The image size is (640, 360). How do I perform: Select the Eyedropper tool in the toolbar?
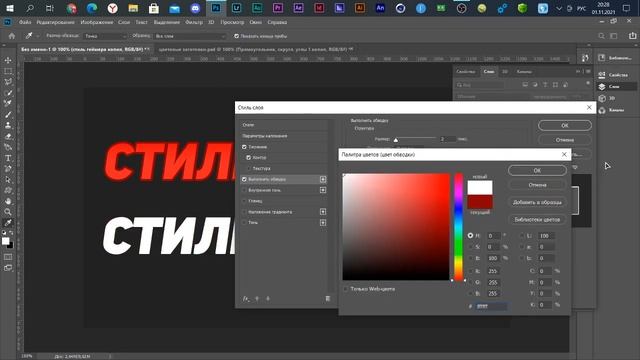(8, 223)
